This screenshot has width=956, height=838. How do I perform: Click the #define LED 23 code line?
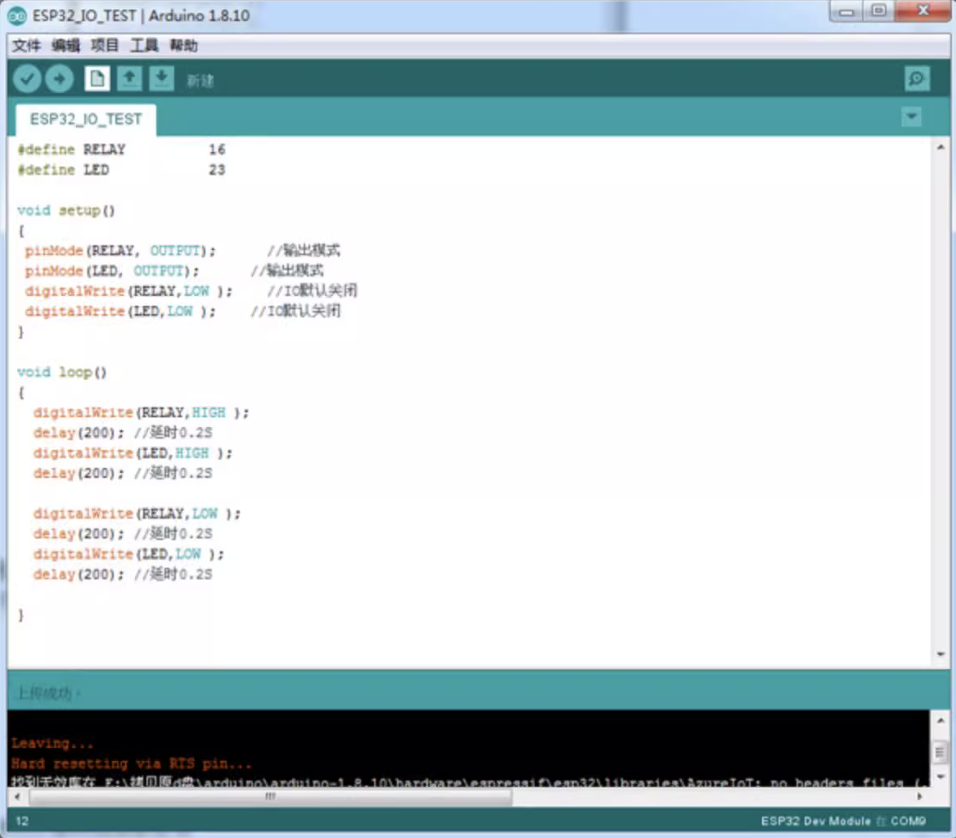(120, 170)
